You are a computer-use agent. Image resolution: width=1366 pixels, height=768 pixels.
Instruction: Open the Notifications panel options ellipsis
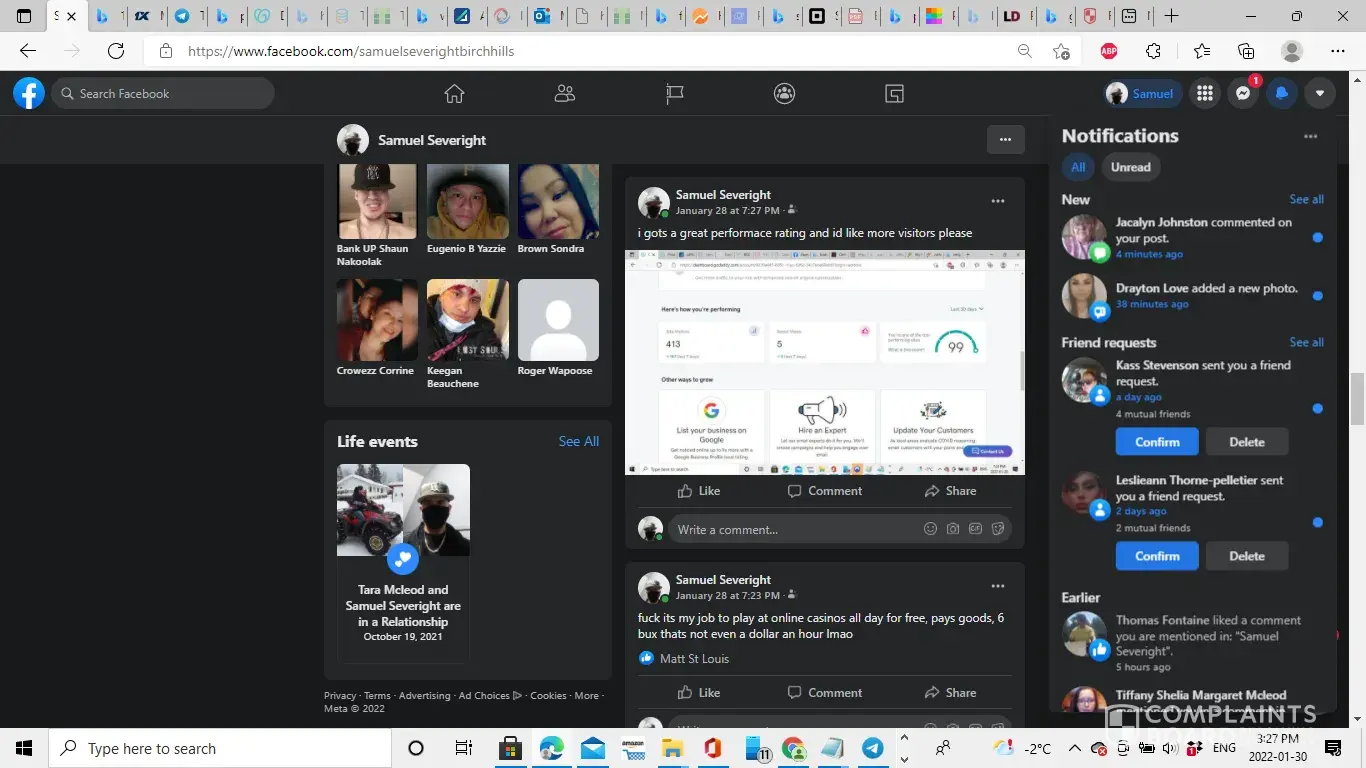coord(1310,137)
